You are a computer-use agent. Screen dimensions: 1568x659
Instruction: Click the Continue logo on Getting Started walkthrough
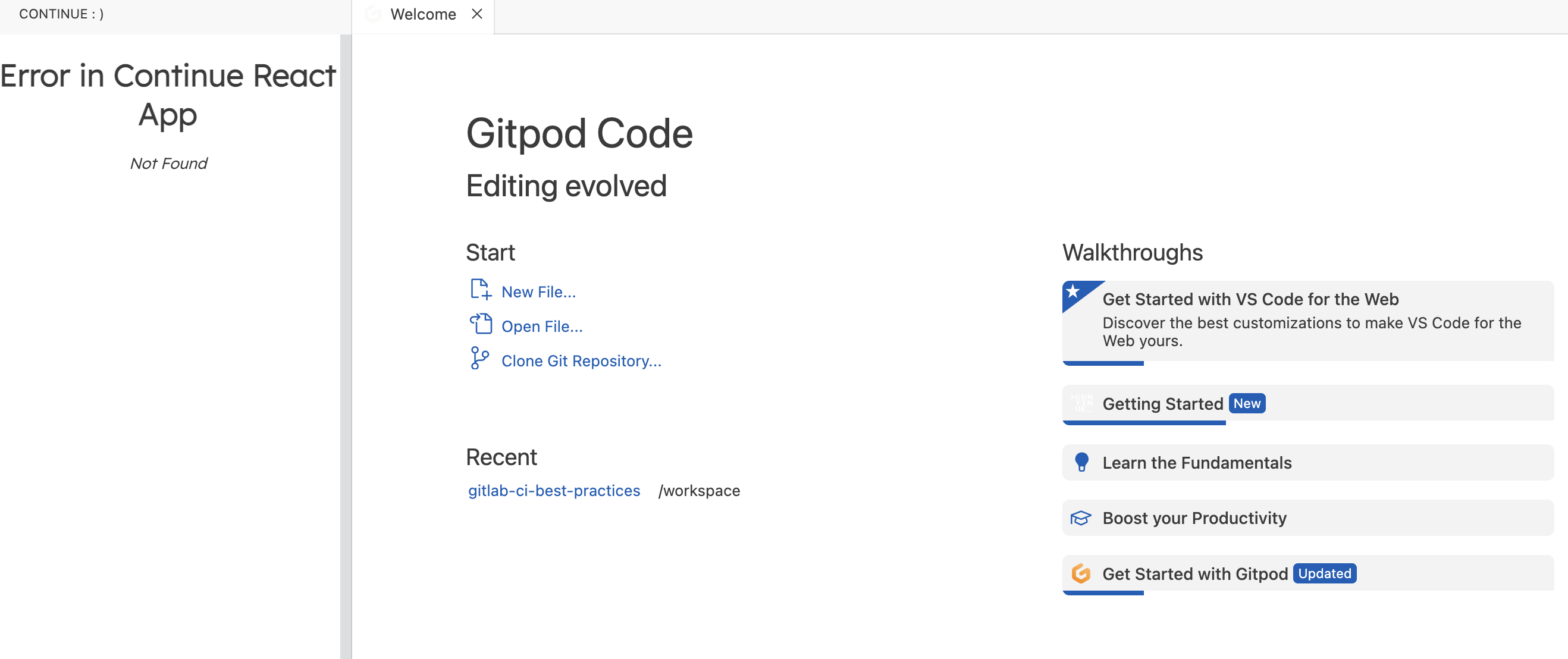1083,403
